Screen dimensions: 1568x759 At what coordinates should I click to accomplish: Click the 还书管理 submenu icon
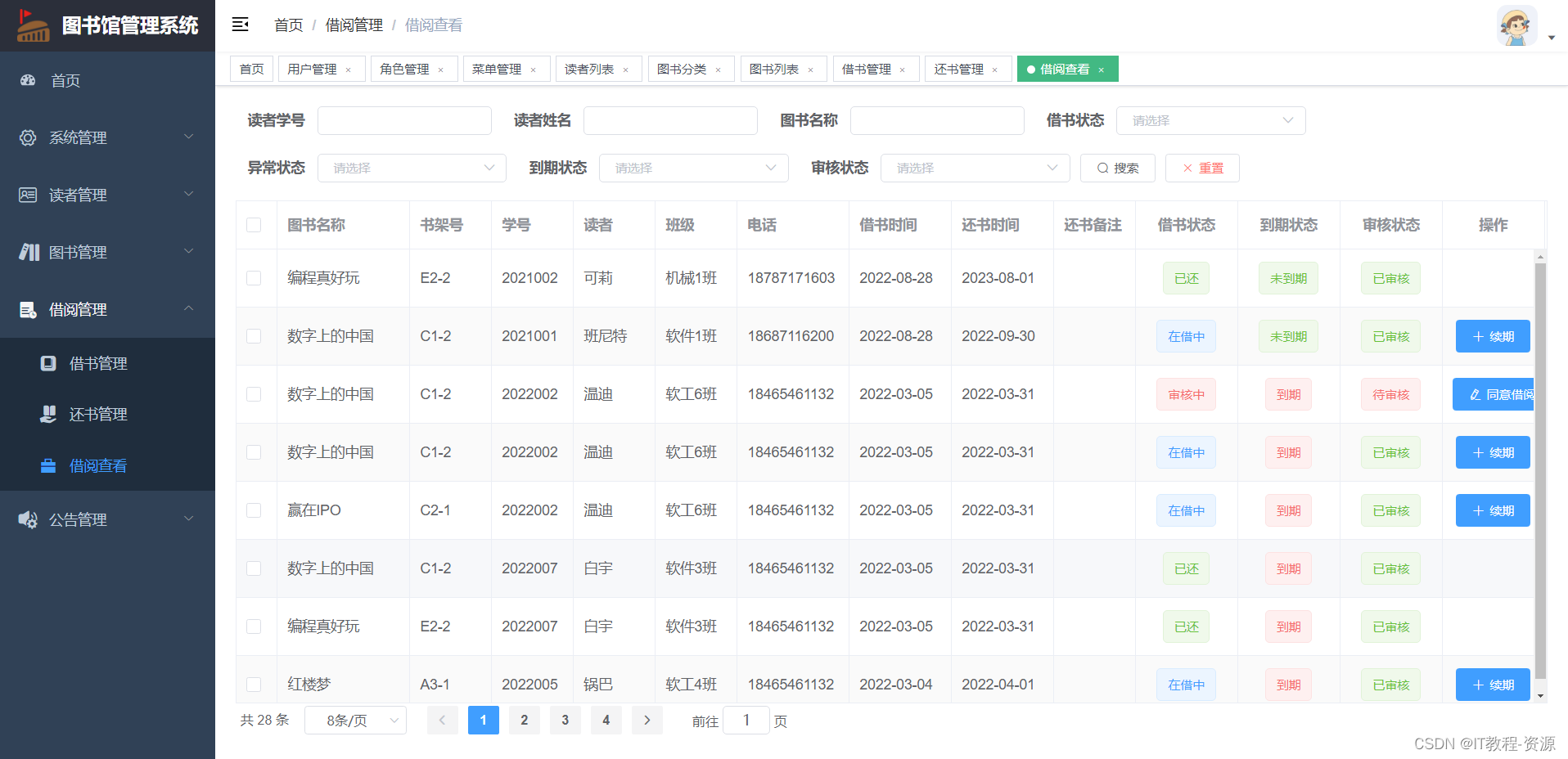click(48, 414)
